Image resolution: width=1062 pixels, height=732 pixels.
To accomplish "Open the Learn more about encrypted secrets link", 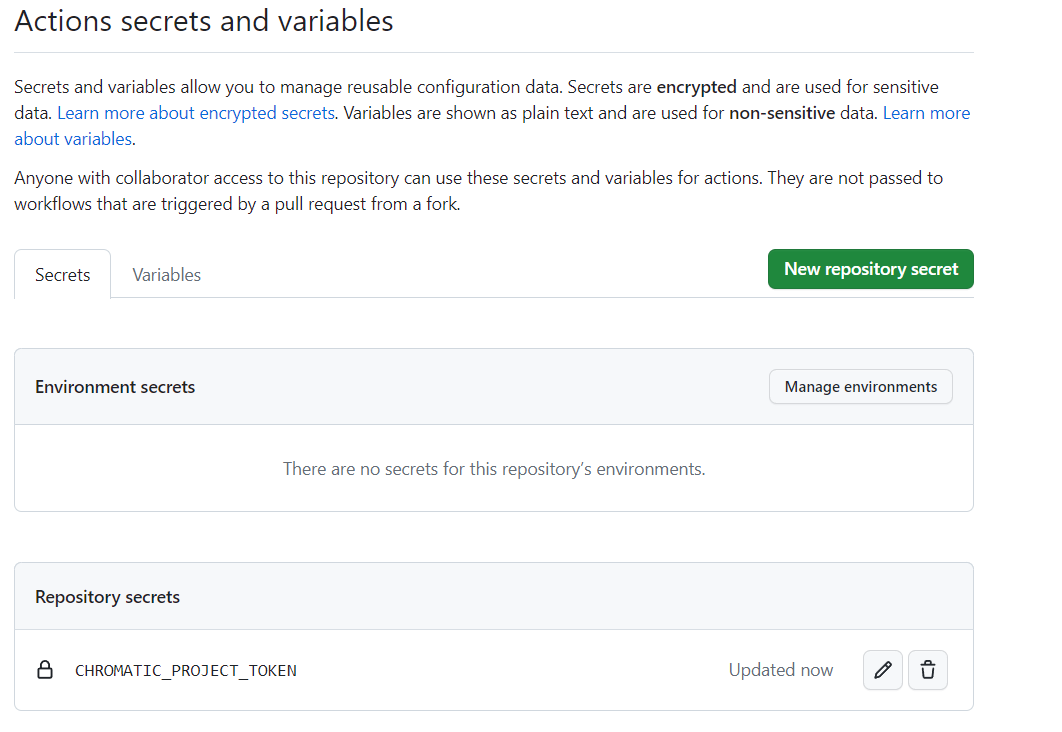I will pyautogui.click(x=196, y=113).
